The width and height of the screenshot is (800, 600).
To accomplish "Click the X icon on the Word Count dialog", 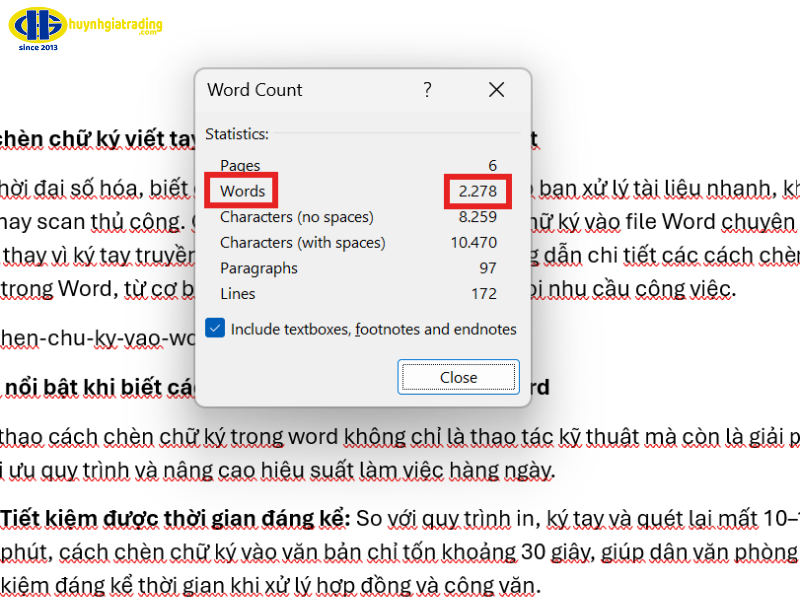I will [496, 90].
